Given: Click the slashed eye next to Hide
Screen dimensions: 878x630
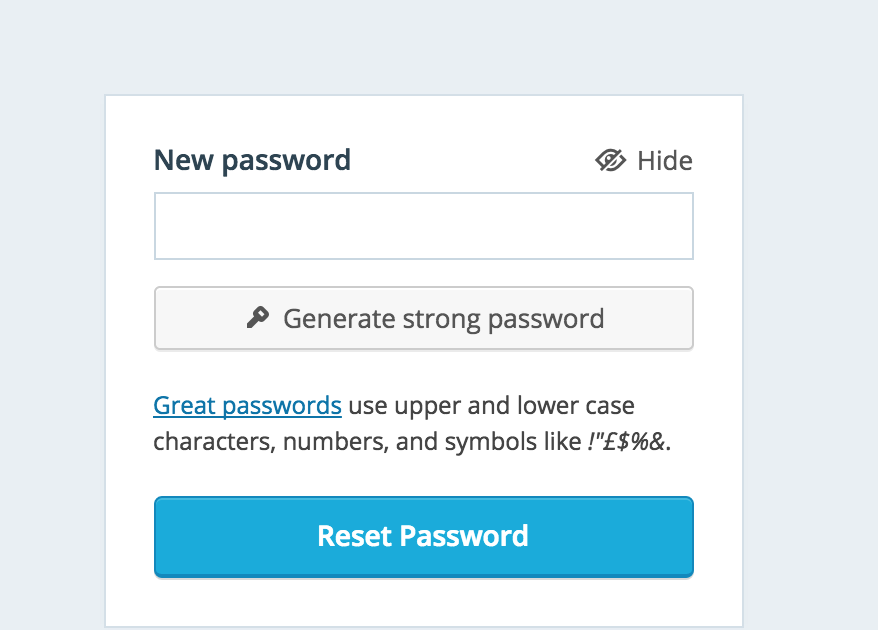Looking at the screenshot, I should 610,161.
